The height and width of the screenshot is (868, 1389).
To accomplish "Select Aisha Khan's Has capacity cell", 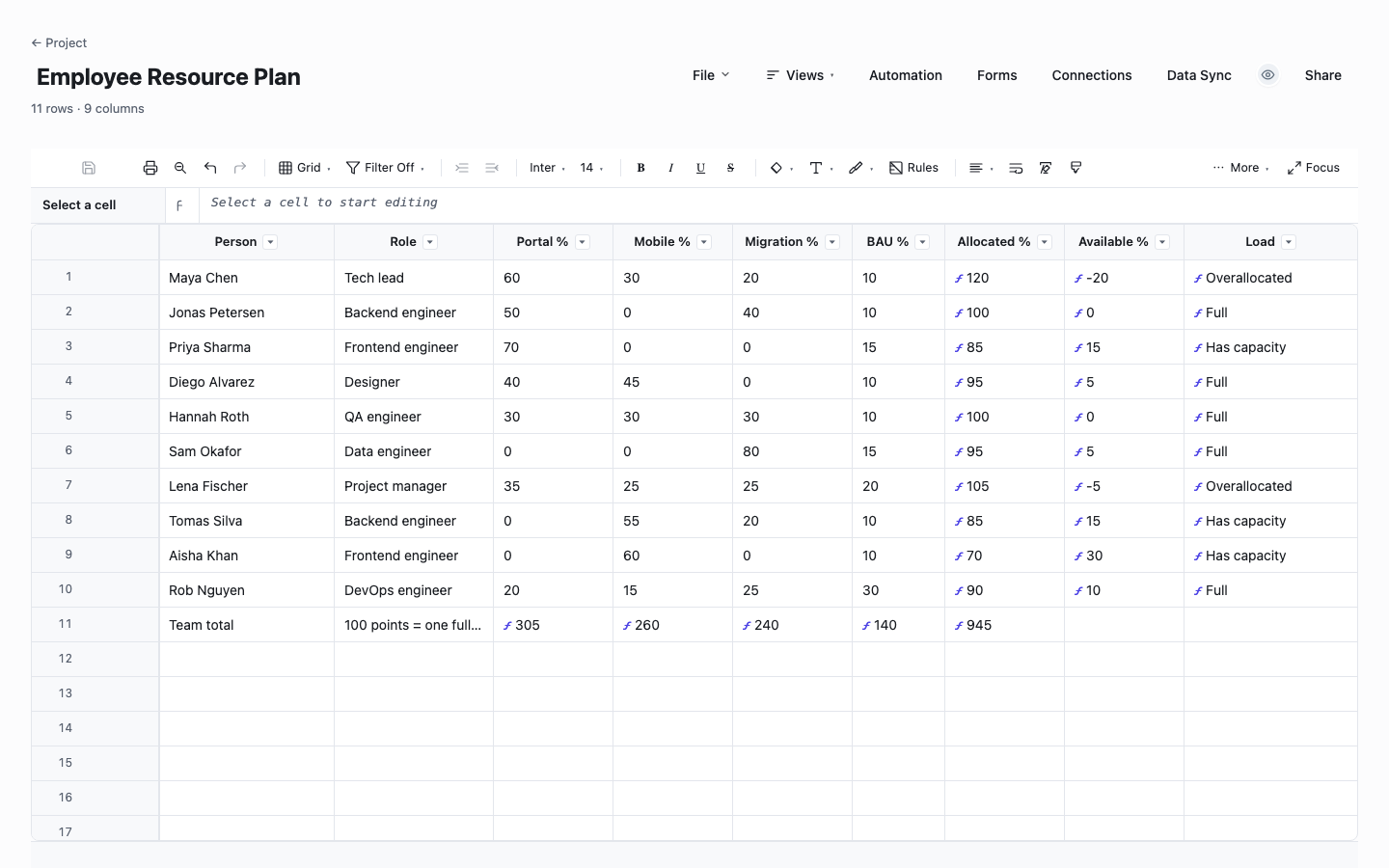I will 1270,556.
